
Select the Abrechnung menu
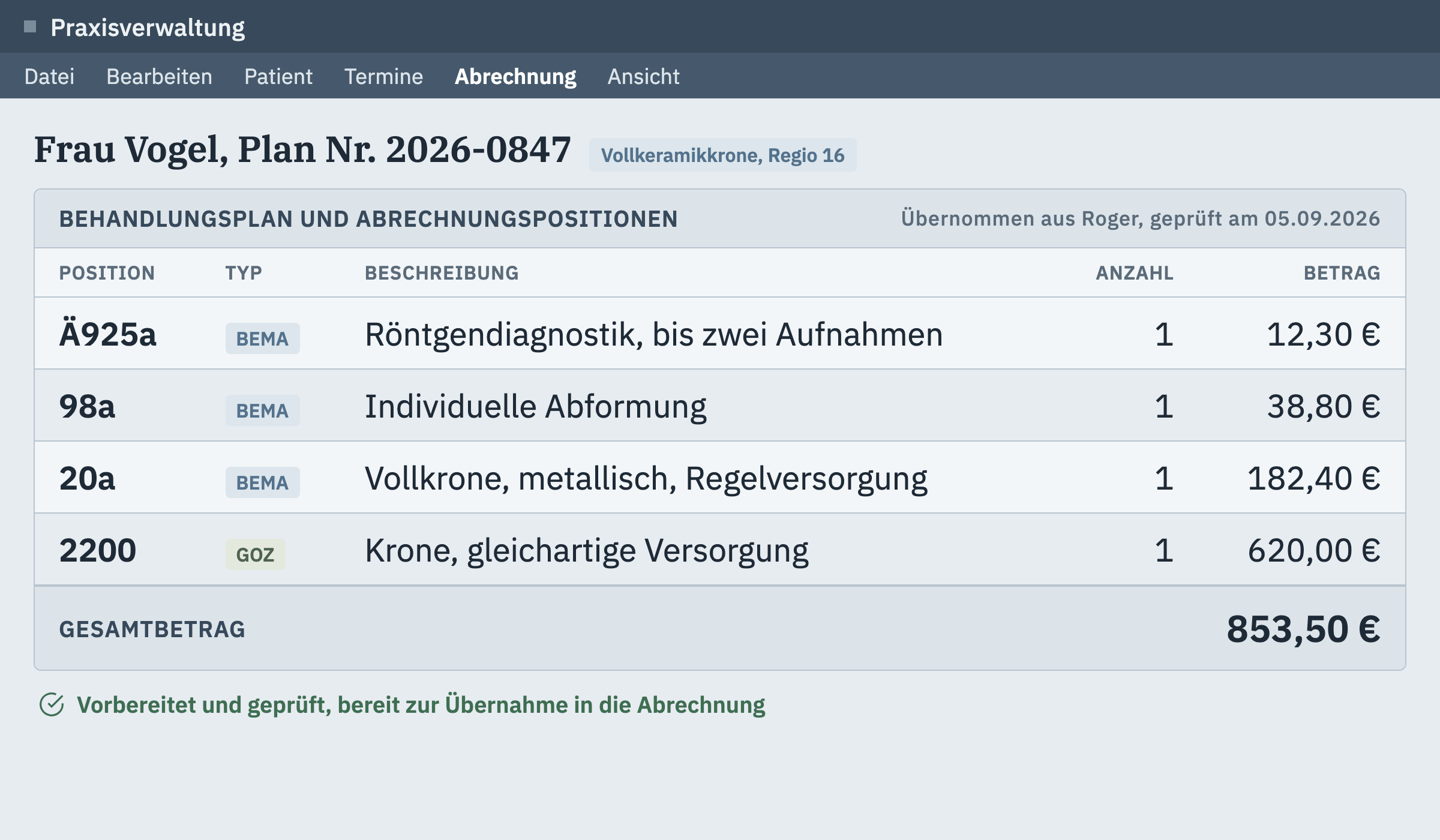tap(515, 77)
